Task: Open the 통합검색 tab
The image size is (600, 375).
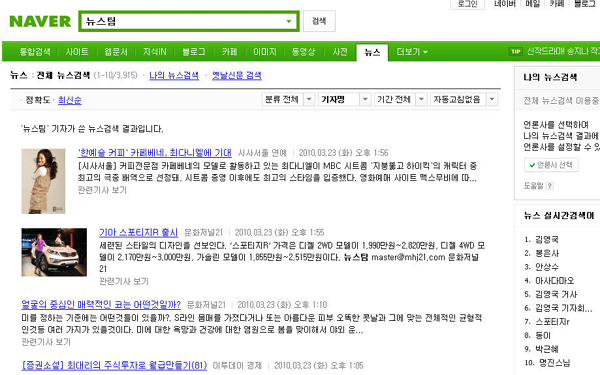Action: click(x=35, y=52)
